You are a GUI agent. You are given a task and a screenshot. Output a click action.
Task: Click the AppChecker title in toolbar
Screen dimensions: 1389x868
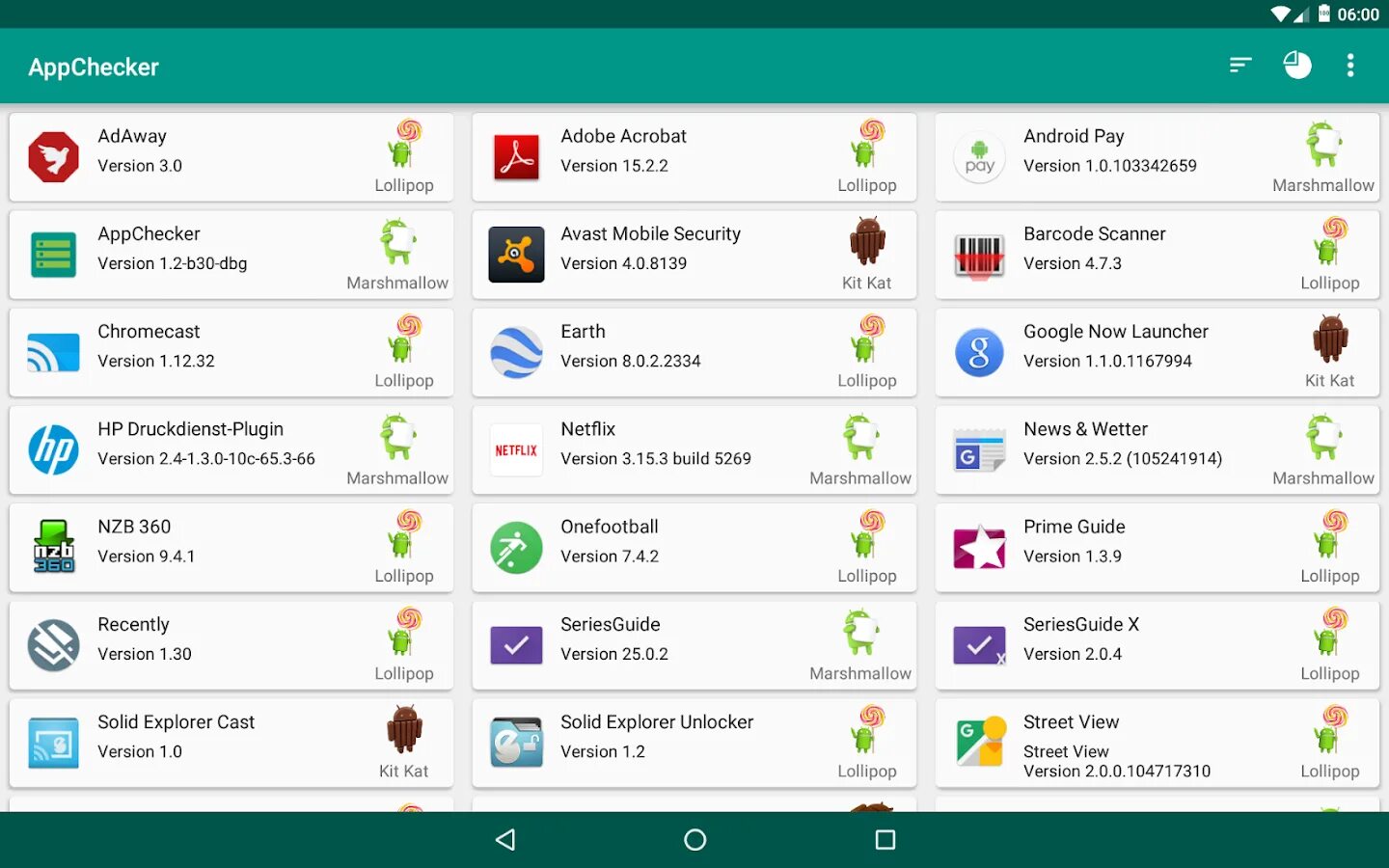[x=94, y=67]
